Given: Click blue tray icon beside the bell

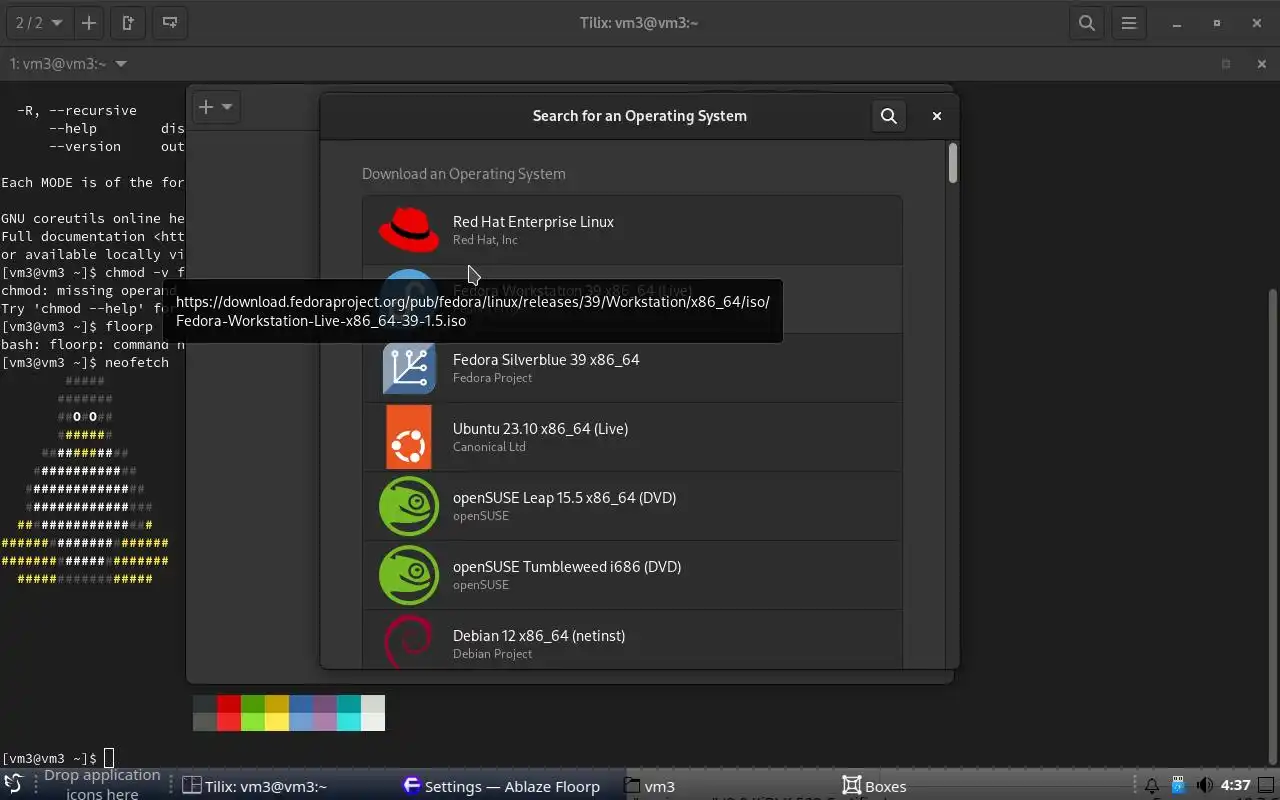Looking at the screenshot, I should click(x=1178, y=786).
